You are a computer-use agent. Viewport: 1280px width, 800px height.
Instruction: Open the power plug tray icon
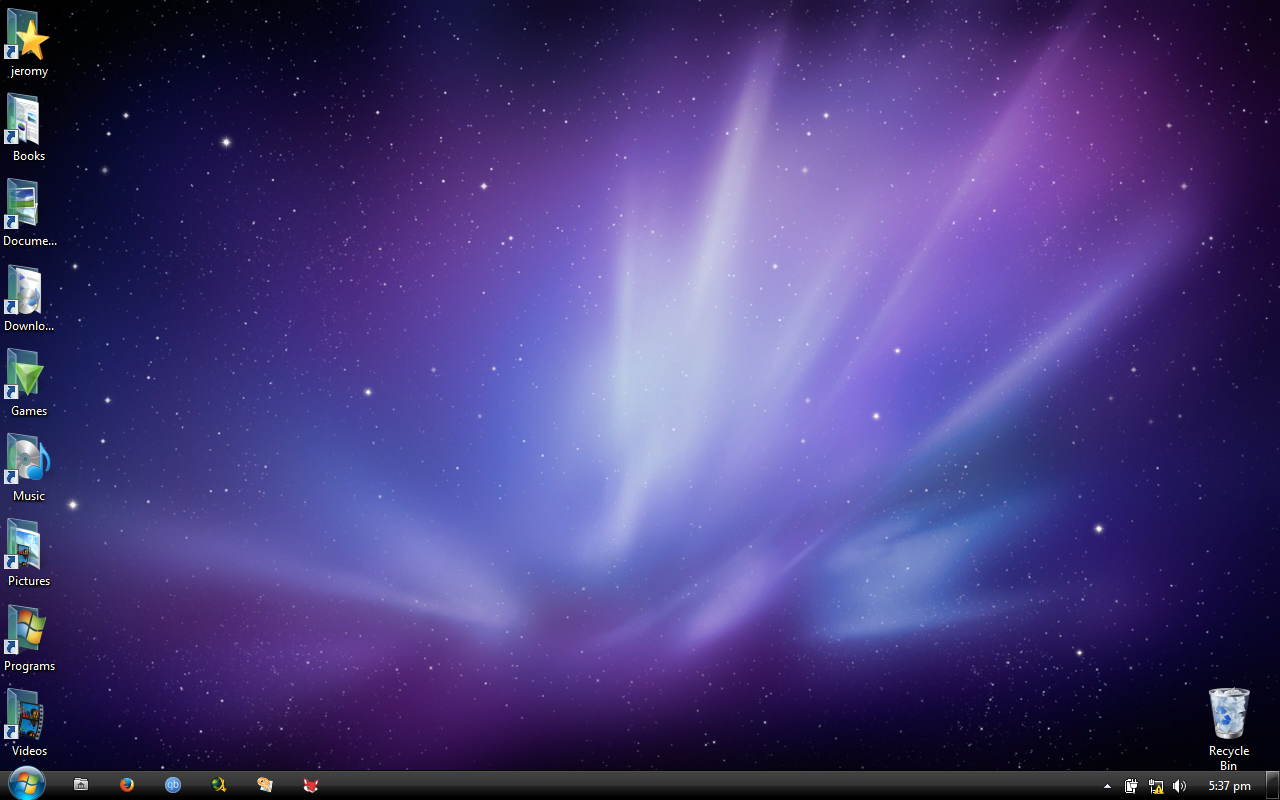click(x=1131, y=786)
